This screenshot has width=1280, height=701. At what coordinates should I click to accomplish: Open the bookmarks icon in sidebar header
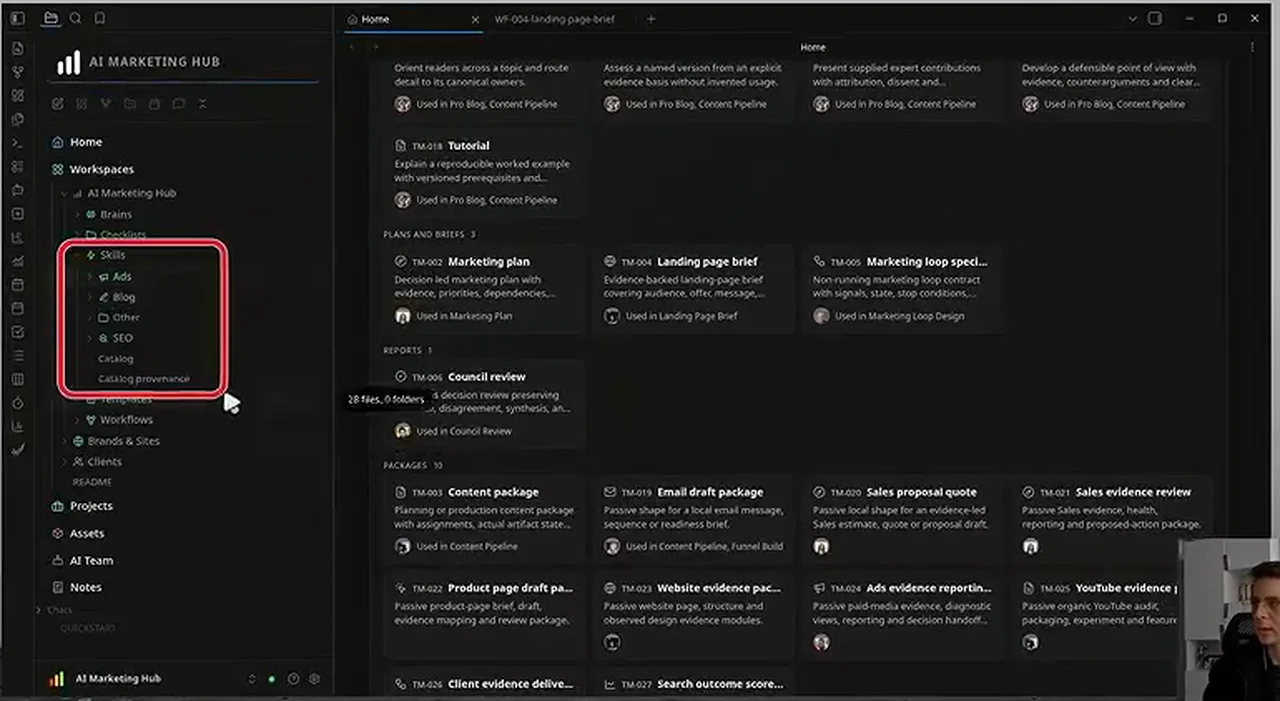click(x=99, y=18)
